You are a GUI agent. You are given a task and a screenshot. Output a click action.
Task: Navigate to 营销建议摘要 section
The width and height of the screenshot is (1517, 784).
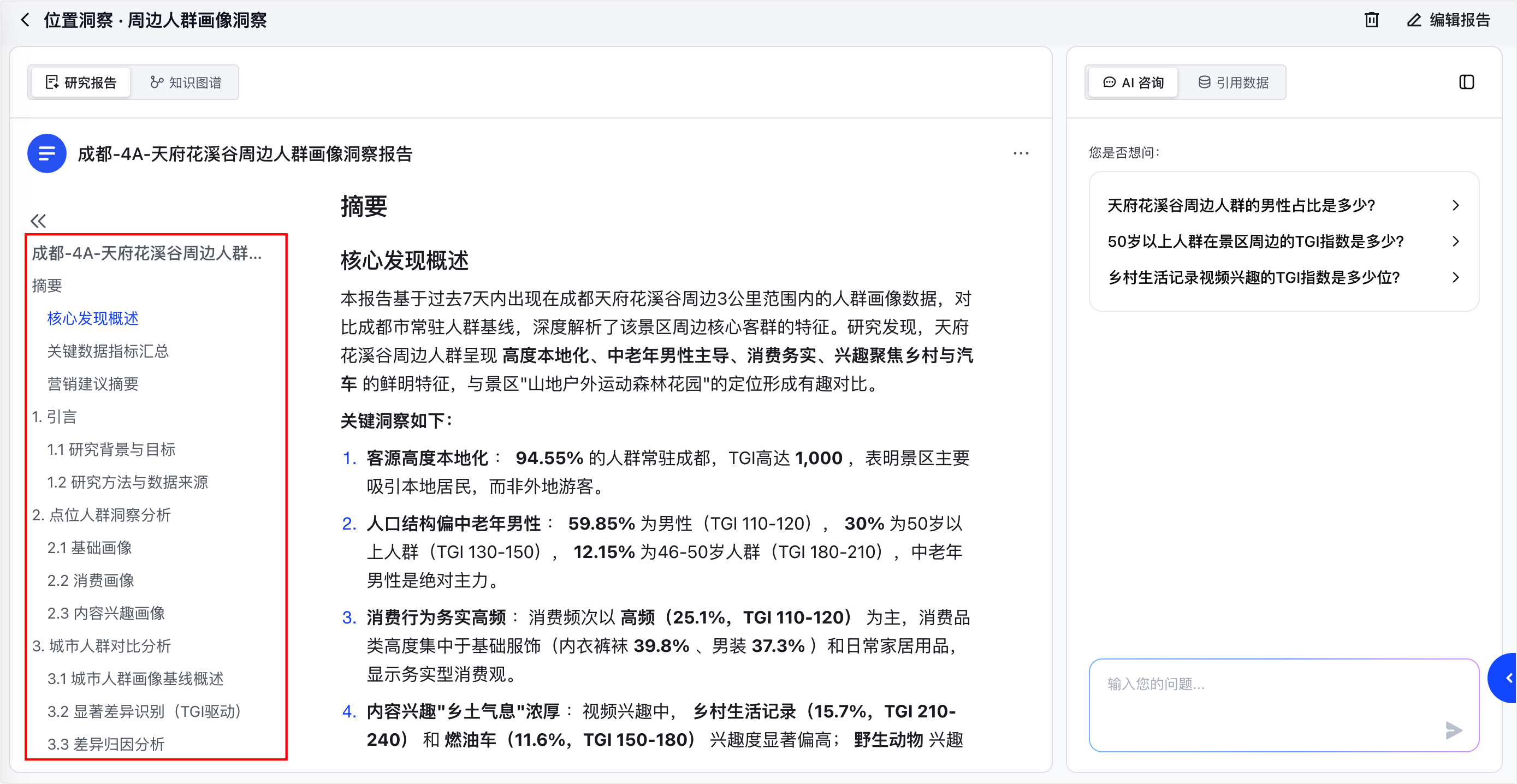click(x=92, y=384)
